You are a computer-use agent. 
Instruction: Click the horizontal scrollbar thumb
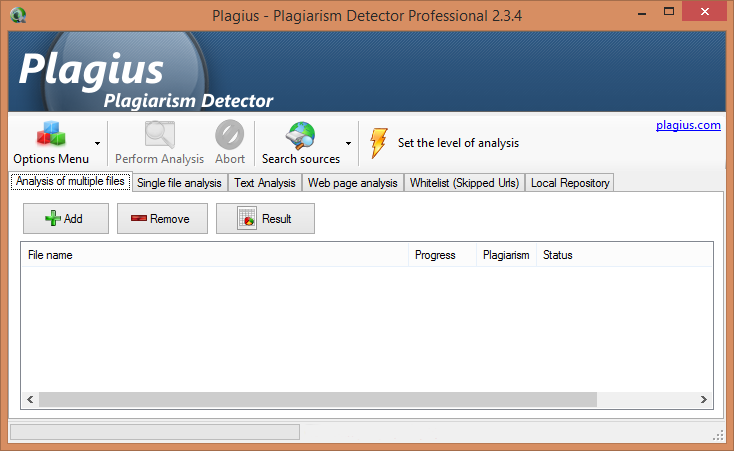(x=318, y=399)
